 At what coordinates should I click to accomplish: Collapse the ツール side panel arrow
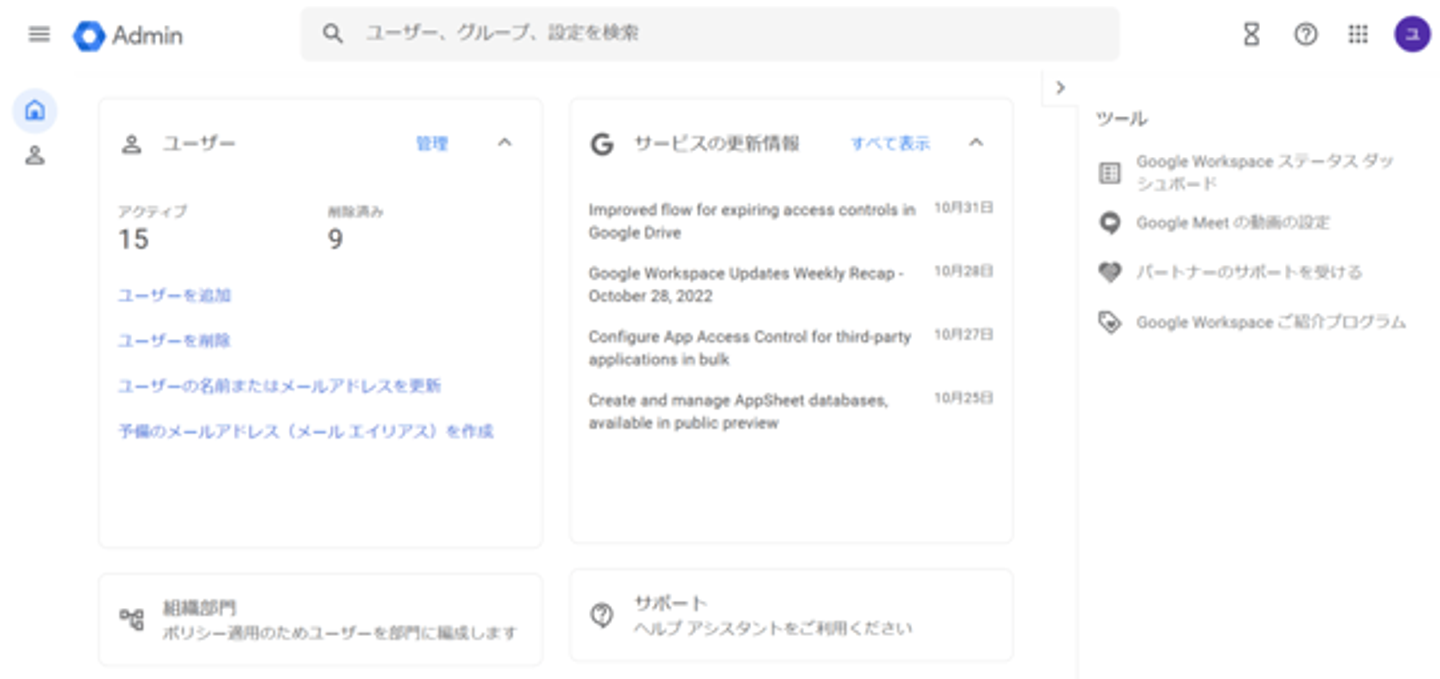click(x=1060, y=88)
